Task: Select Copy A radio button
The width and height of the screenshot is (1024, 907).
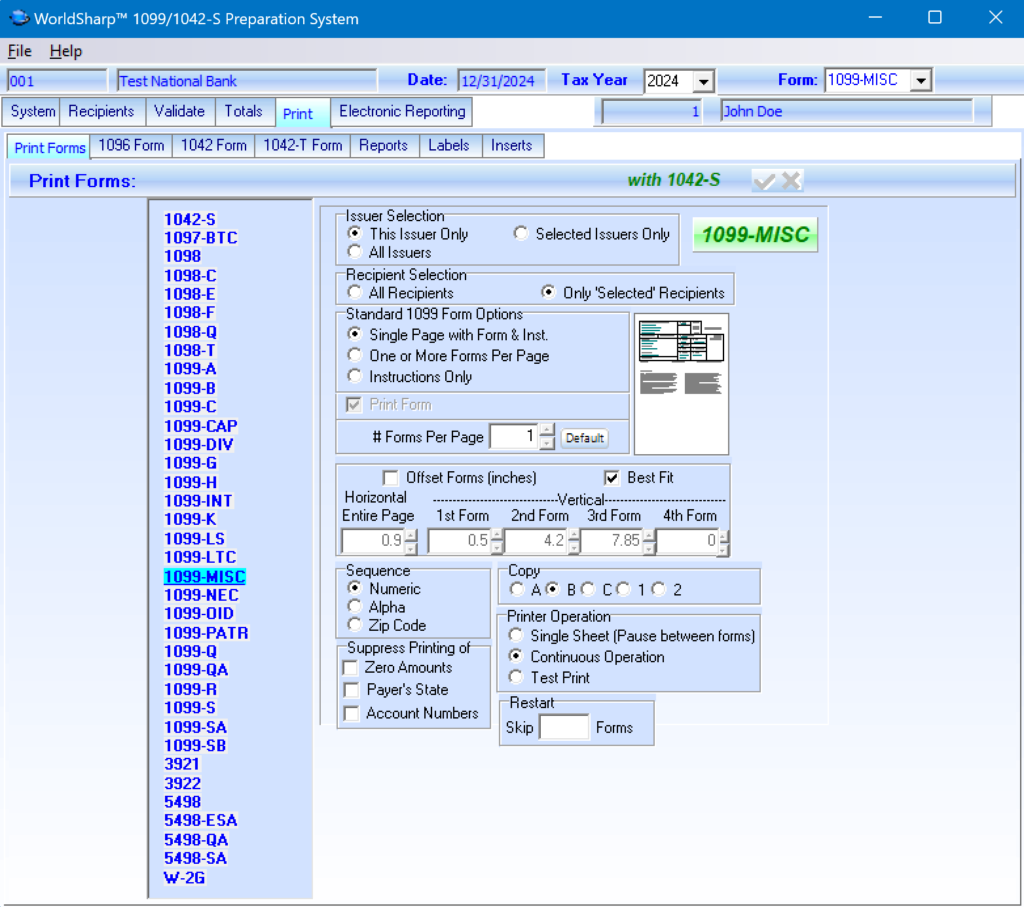Action: [x=517, y=589]
